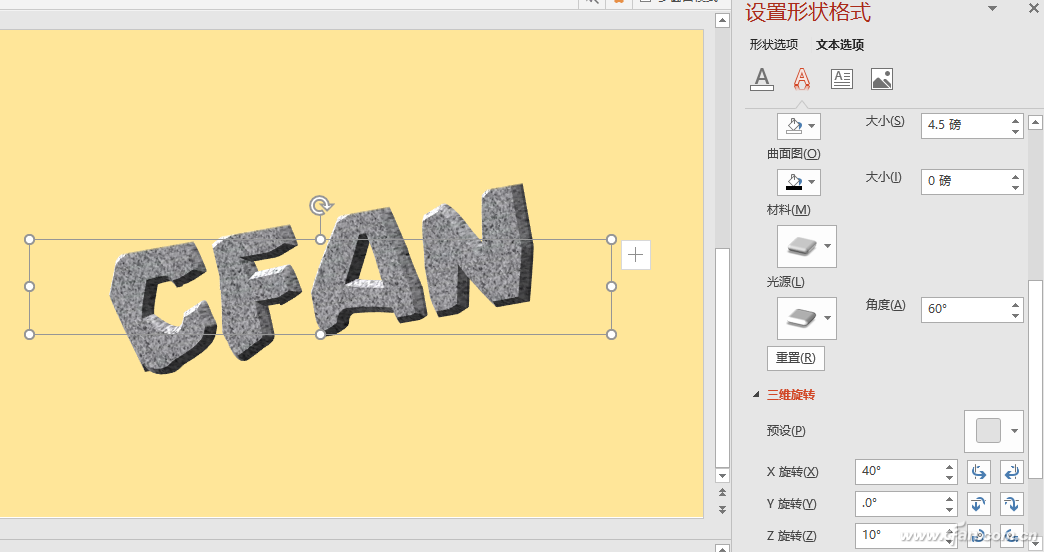
Task: Increase the 0 磅 contour size
Action: coord(1015,176)
